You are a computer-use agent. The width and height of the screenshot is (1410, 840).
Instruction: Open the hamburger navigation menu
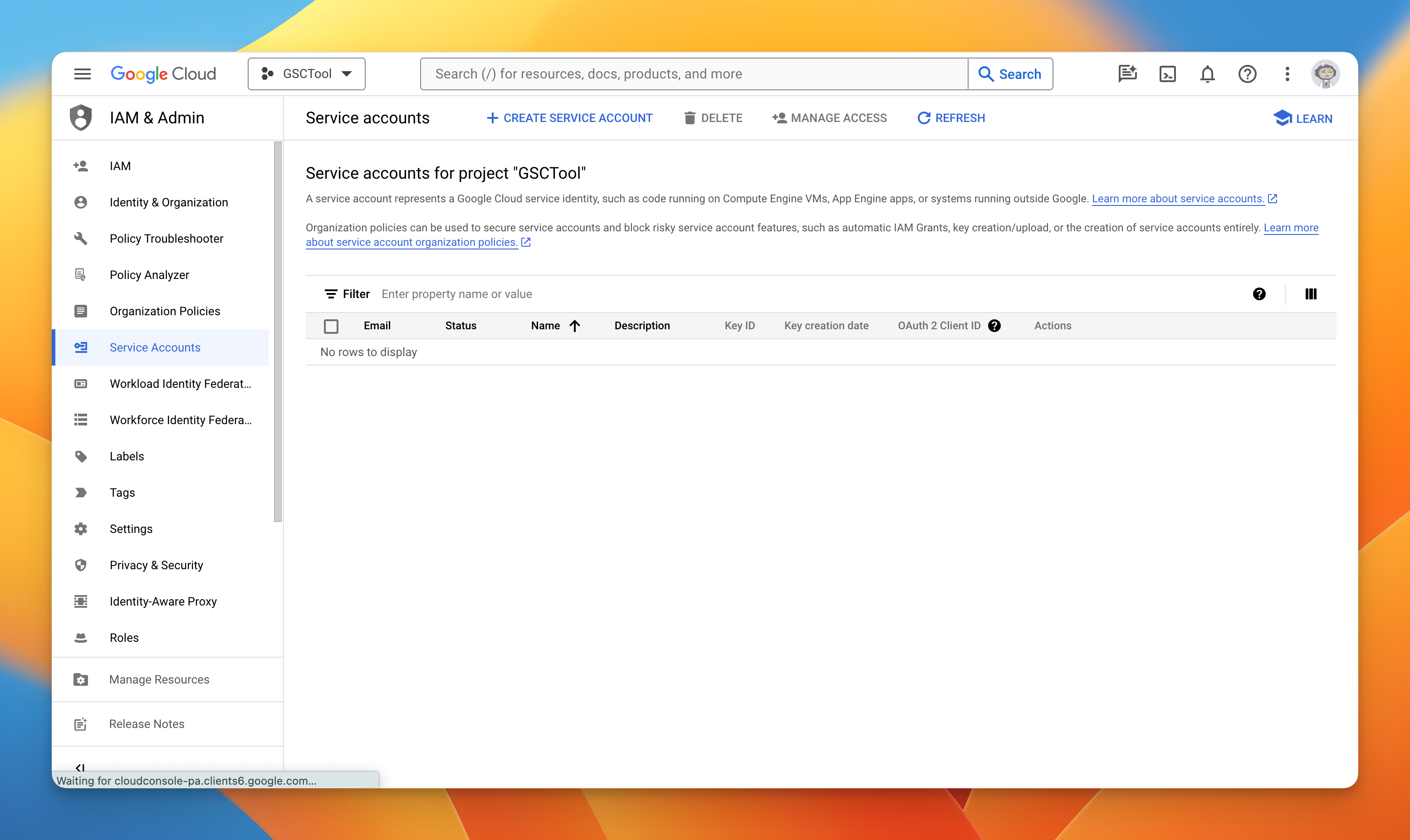(x=83, y=74)
